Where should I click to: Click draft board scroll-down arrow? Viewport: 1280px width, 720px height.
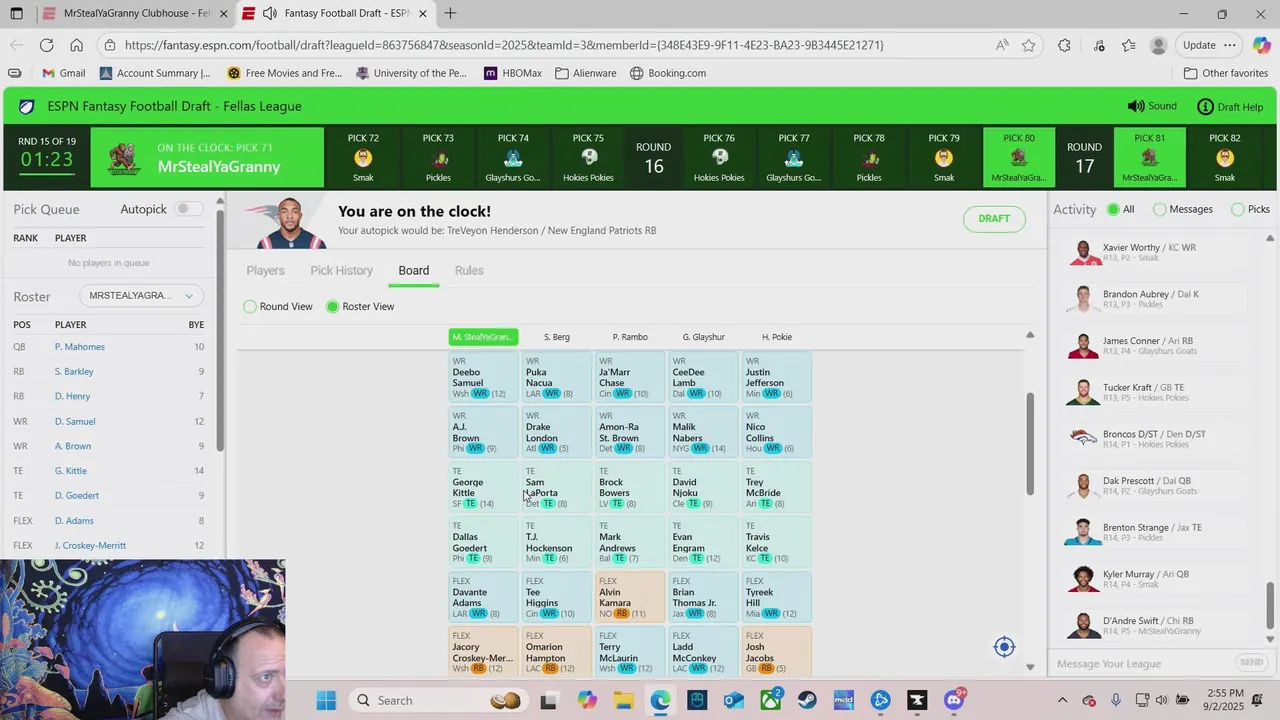[1030, 667]
